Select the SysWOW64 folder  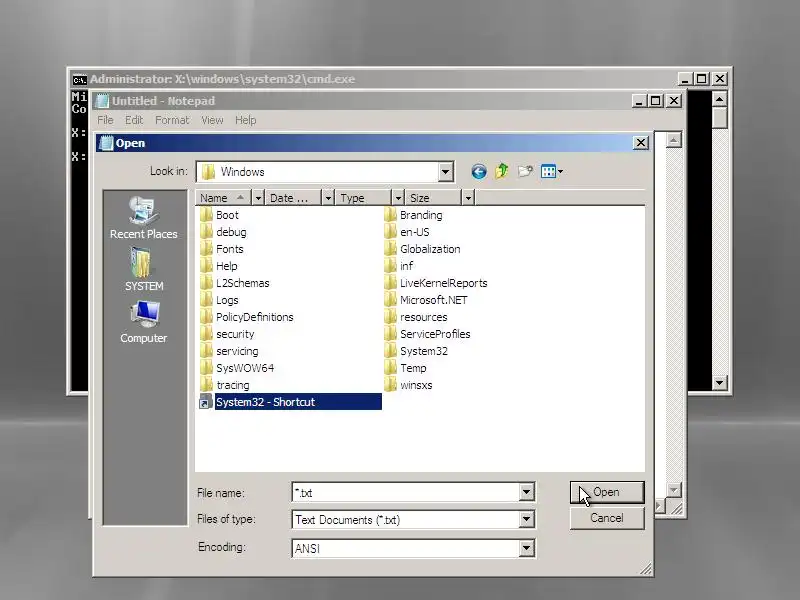pos(237,368)
